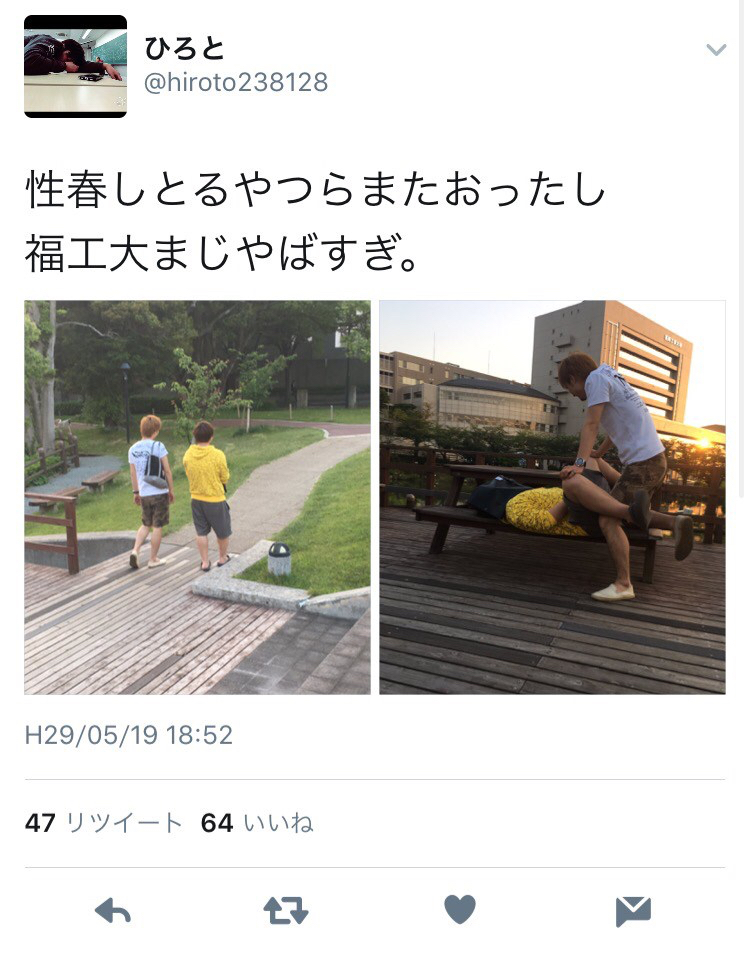Viewport: 750px width, 955px height.
Task: Open the left photo of two people walking
Action: click(197, 497)
